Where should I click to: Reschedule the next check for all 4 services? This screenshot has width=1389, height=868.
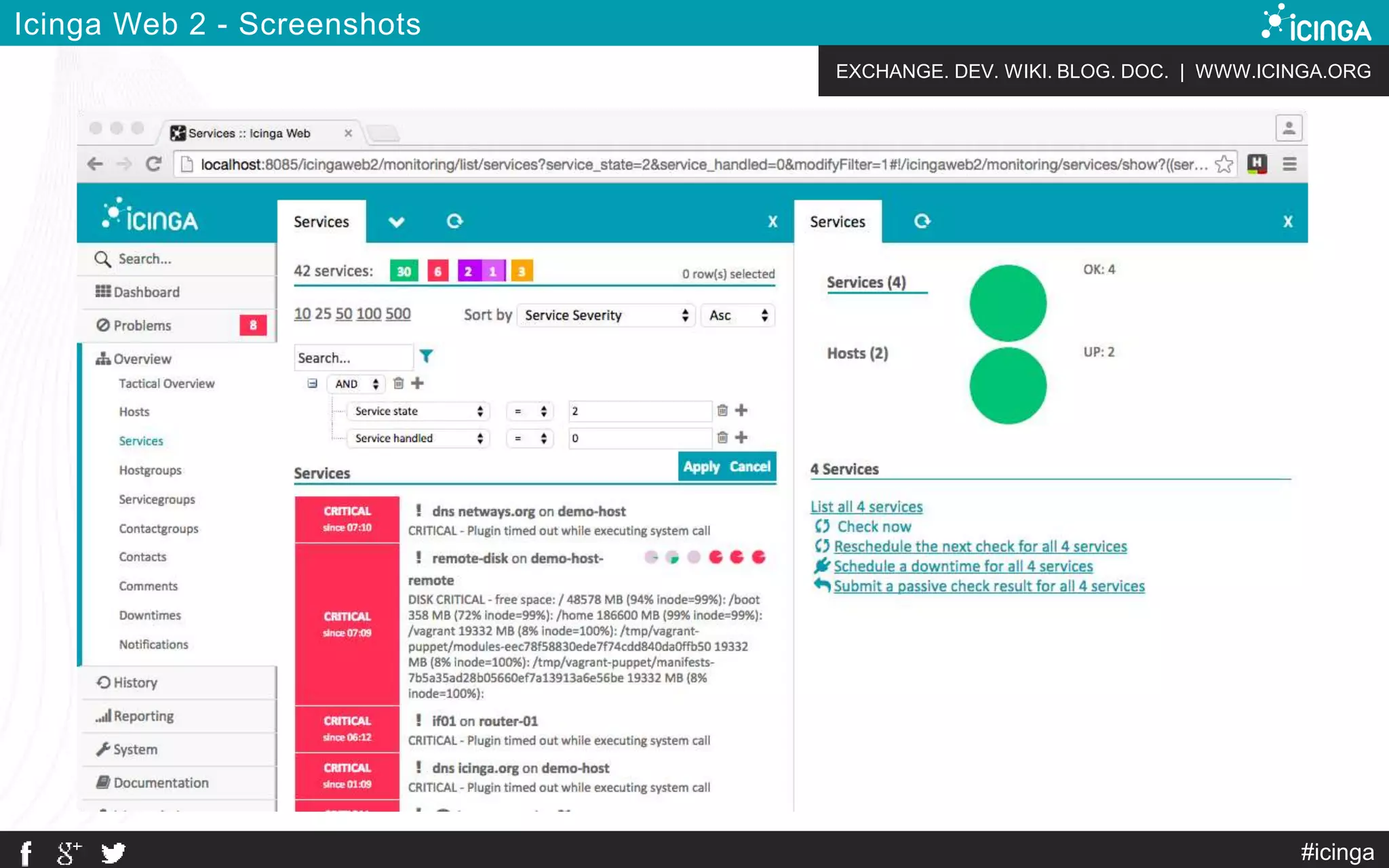click(980, 547)
